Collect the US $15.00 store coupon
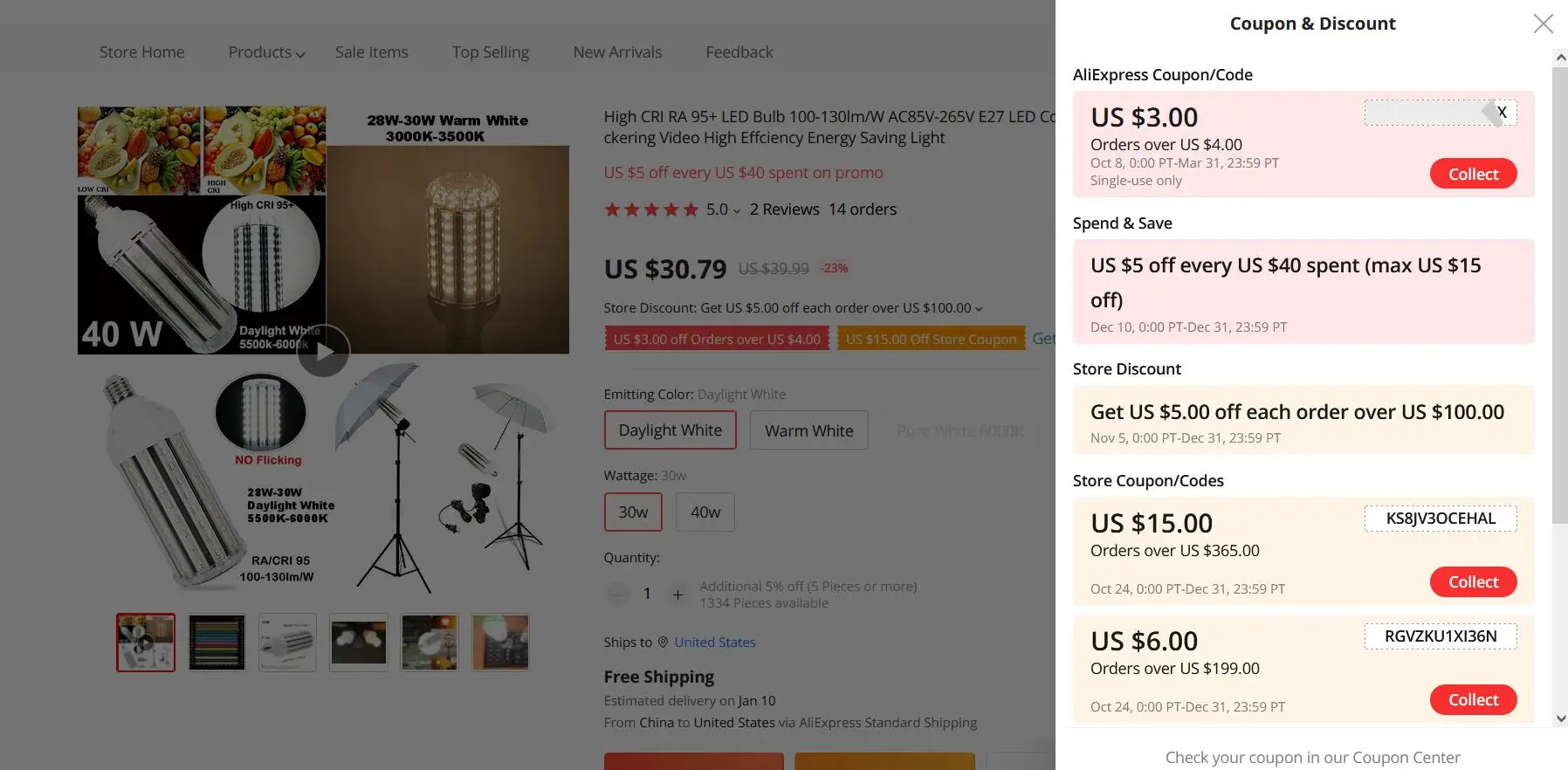The width and height of the screenshot is (1568, 770). pos(1473,582)
